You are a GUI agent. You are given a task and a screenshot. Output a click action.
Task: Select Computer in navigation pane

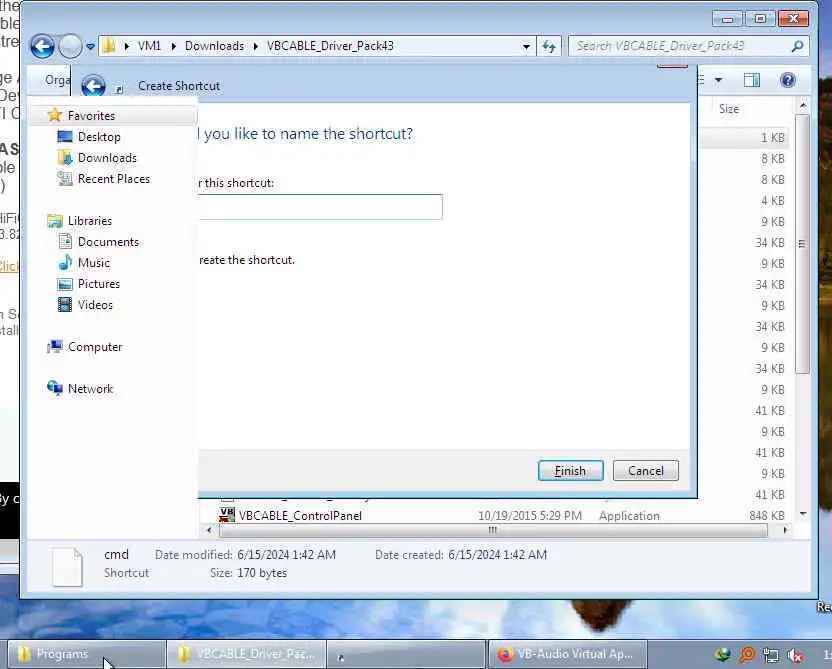coord(95,347)
